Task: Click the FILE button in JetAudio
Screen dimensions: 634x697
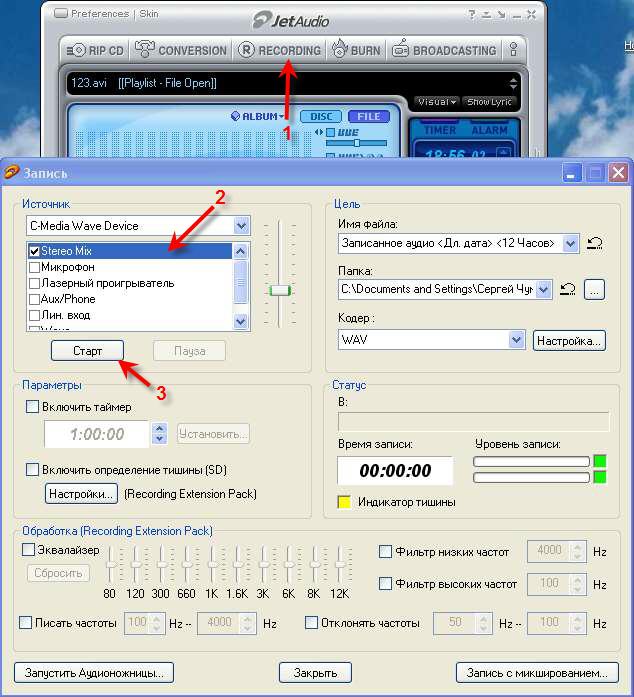Action: pos(369,116)
